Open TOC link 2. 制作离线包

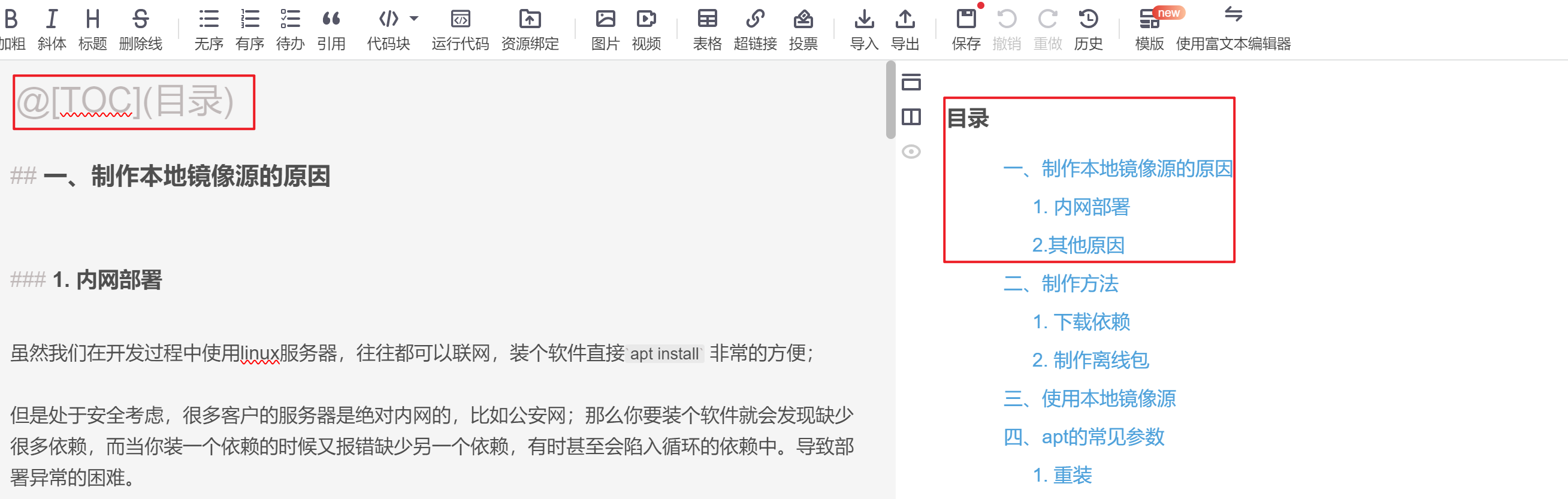[x=1090, y=360]
